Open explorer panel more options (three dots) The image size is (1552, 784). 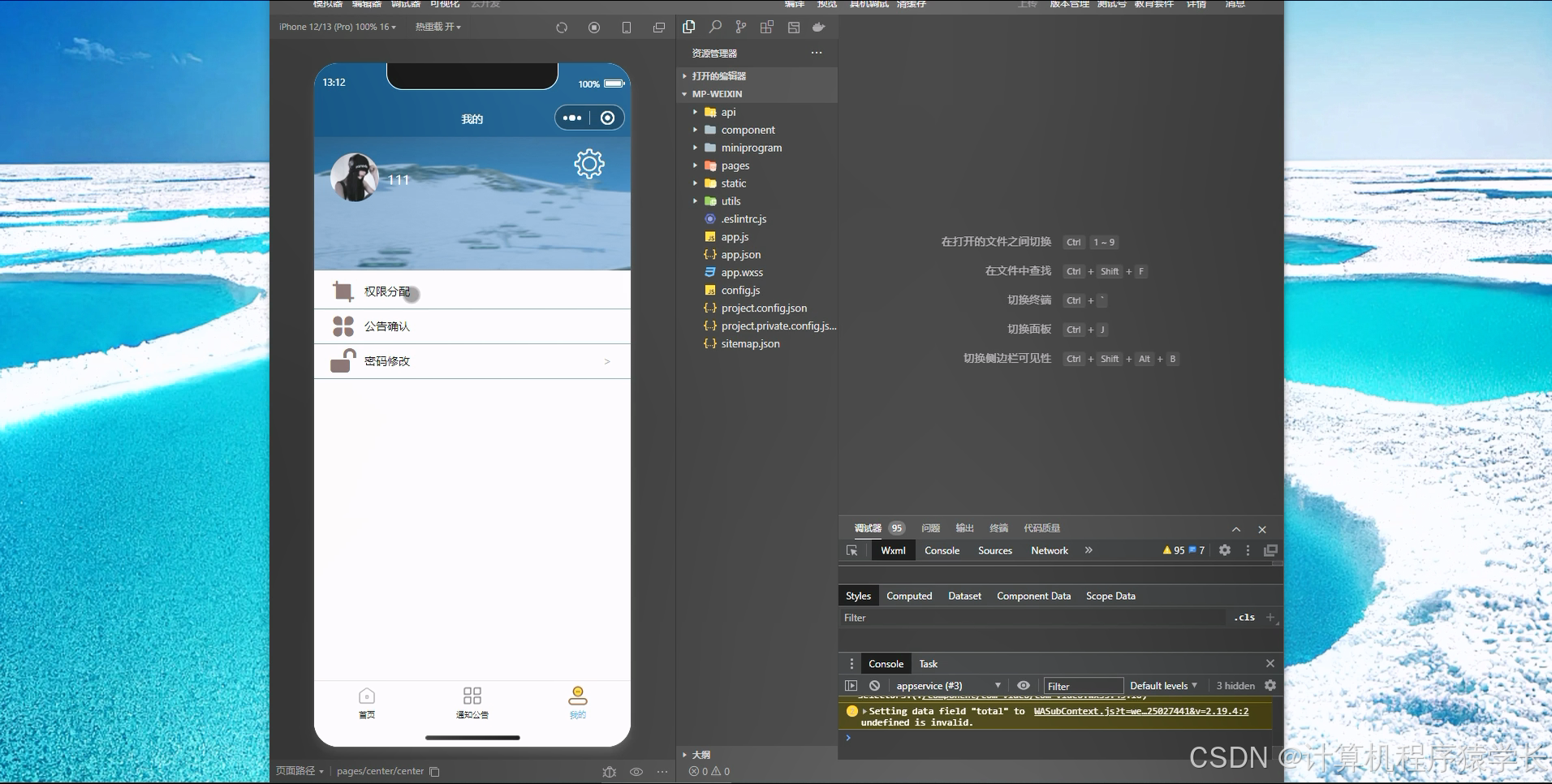(817, 53)
